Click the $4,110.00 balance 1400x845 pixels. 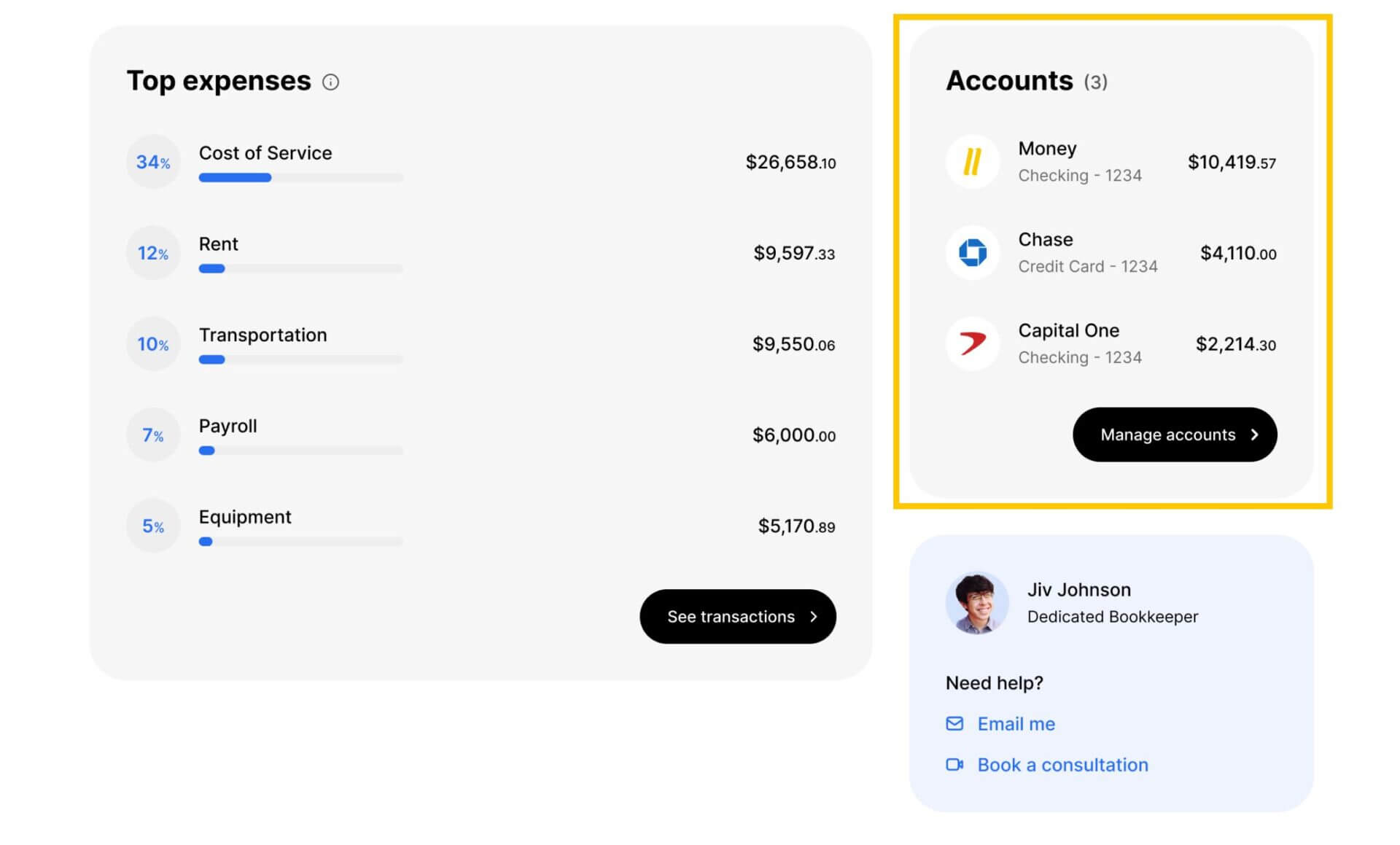click(x=1238, y=253)
